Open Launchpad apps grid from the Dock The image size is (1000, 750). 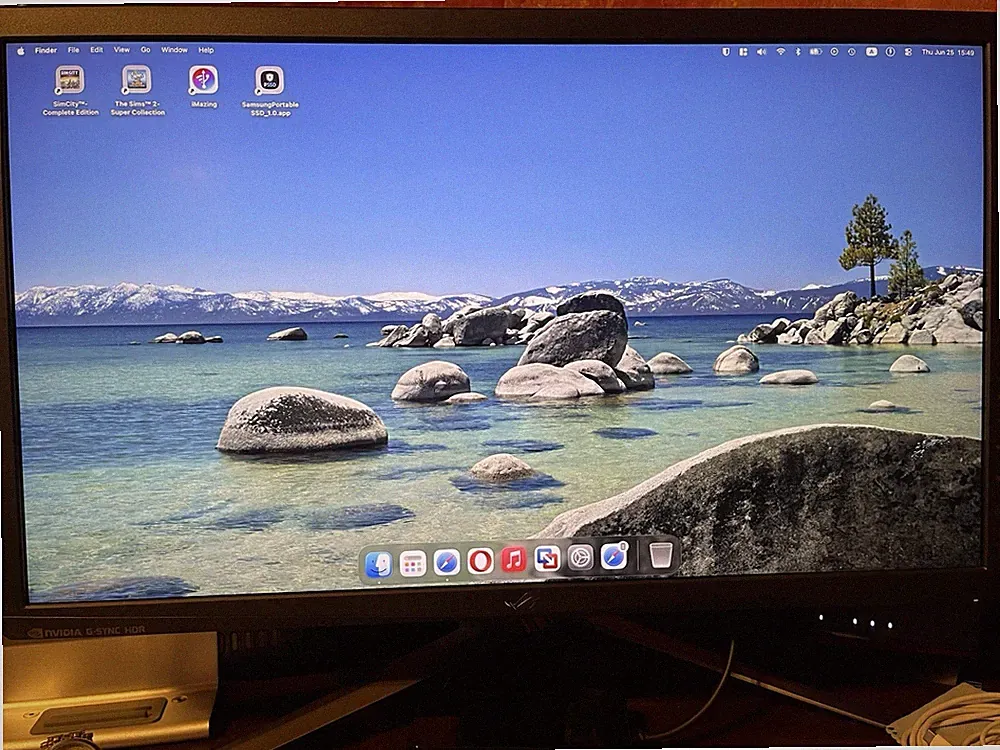413,564
